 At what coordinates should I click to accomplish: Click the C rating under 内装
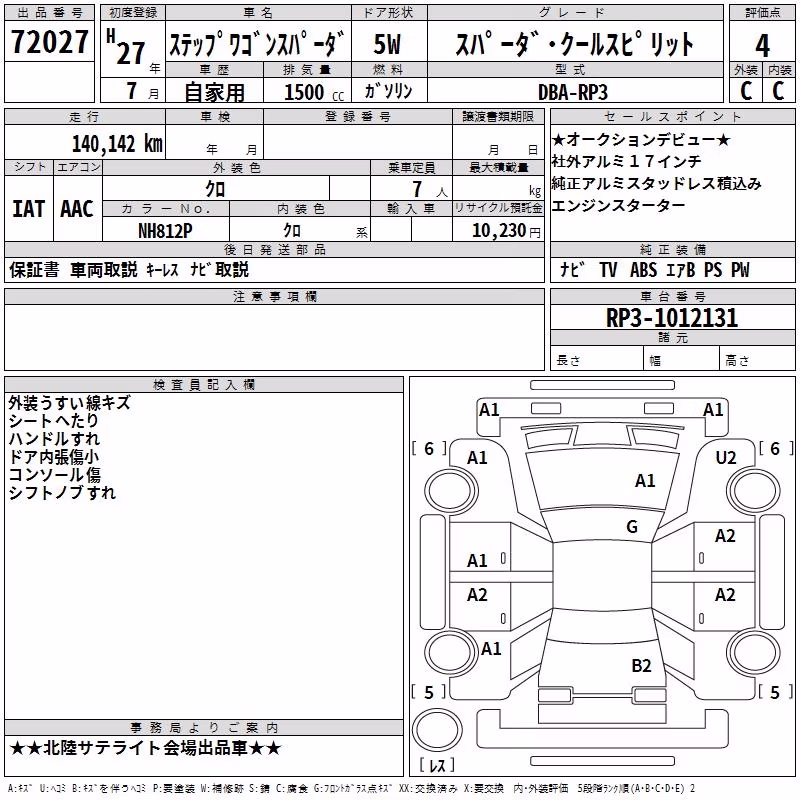[x=778, y=91]
